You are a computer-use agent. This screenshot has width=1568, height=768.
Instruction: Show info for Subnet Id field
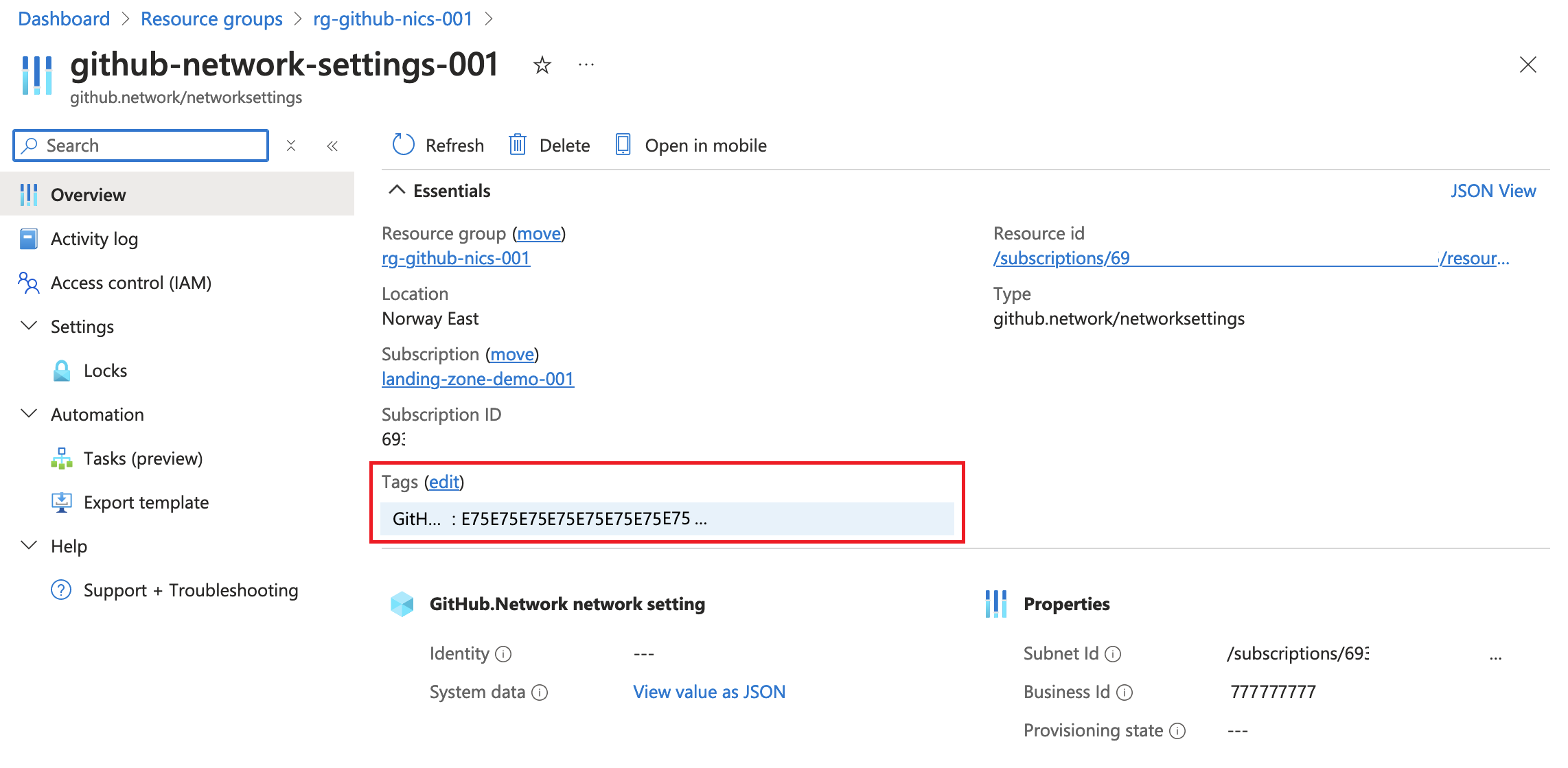point(1113,654)
